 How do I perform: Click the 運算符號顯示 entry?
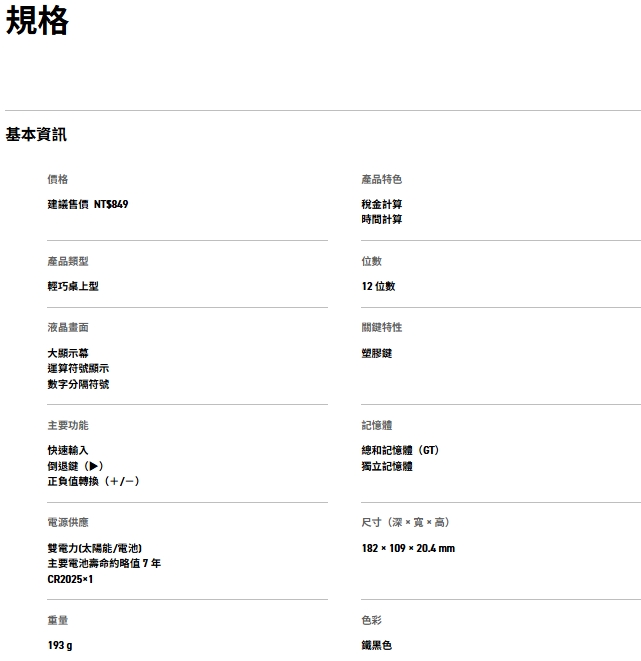point(78,368)
